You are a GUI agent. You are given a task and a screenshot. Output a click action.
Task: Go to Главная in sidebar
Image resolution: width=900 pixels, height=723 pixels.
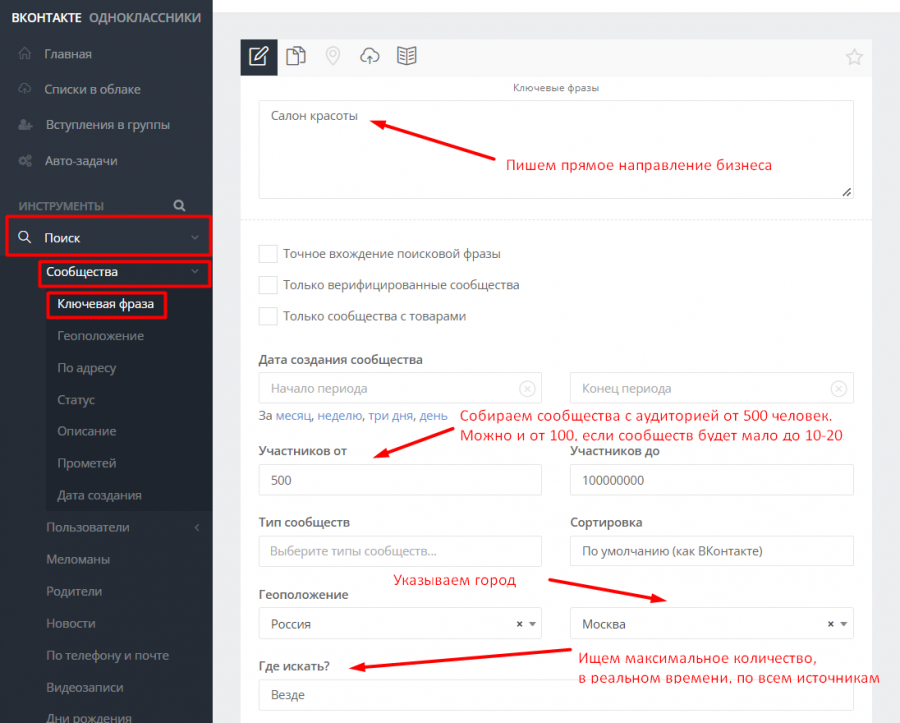click(68, 53)
